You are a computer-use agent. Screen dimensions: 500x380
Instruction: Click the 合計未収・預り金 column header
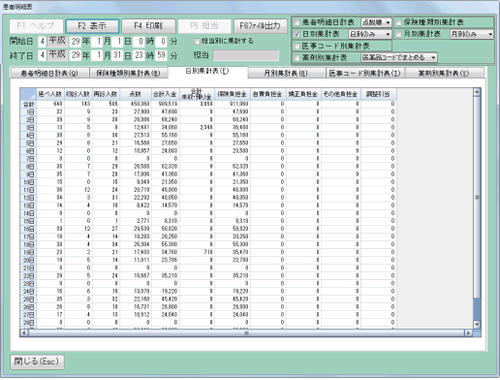(x=197, y=94)
